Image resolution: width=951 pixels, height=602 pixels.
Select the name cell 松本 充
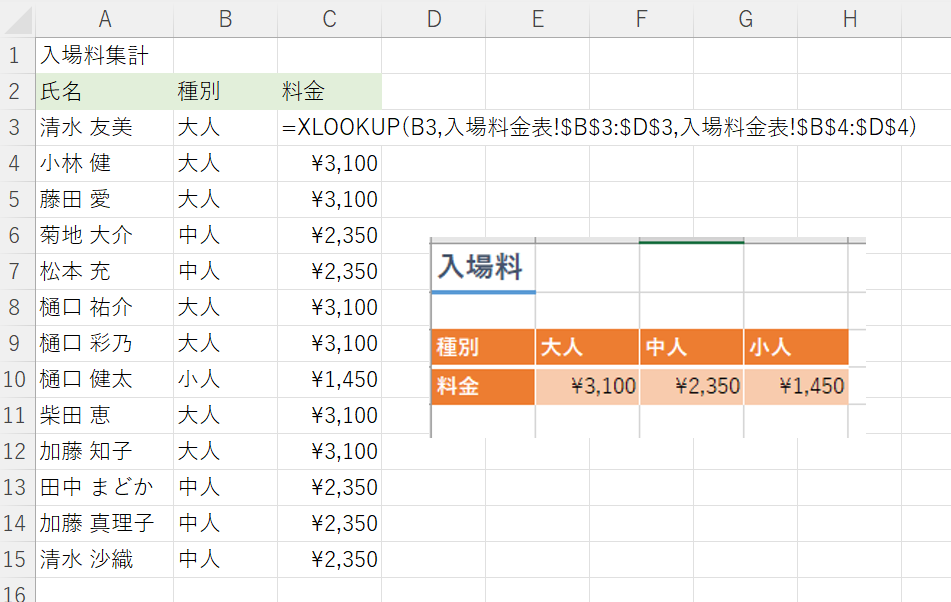(104, 272)
